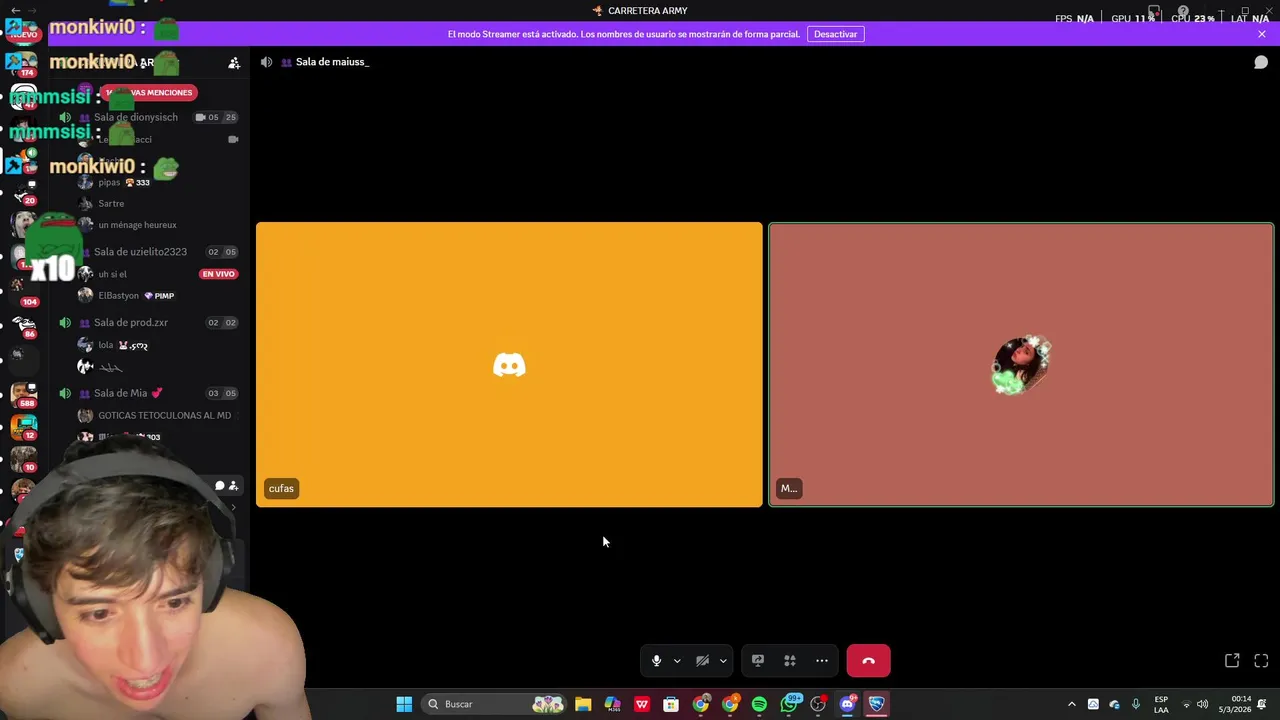Open Microsoft Store from taskbar
1280x720 pixels.
pos(671,704)
